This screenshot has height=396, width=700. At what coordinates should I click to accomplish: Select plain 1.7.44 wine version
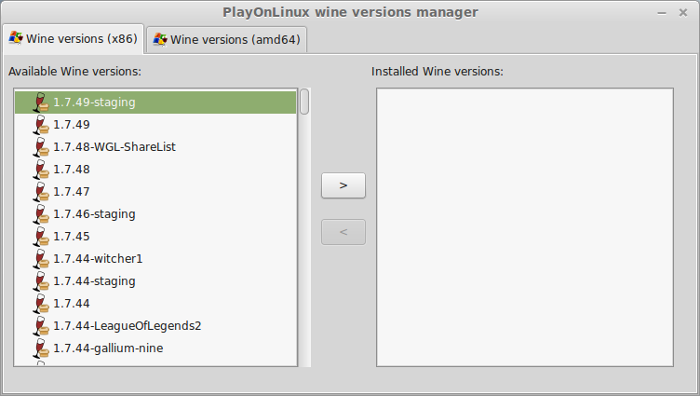155,303
